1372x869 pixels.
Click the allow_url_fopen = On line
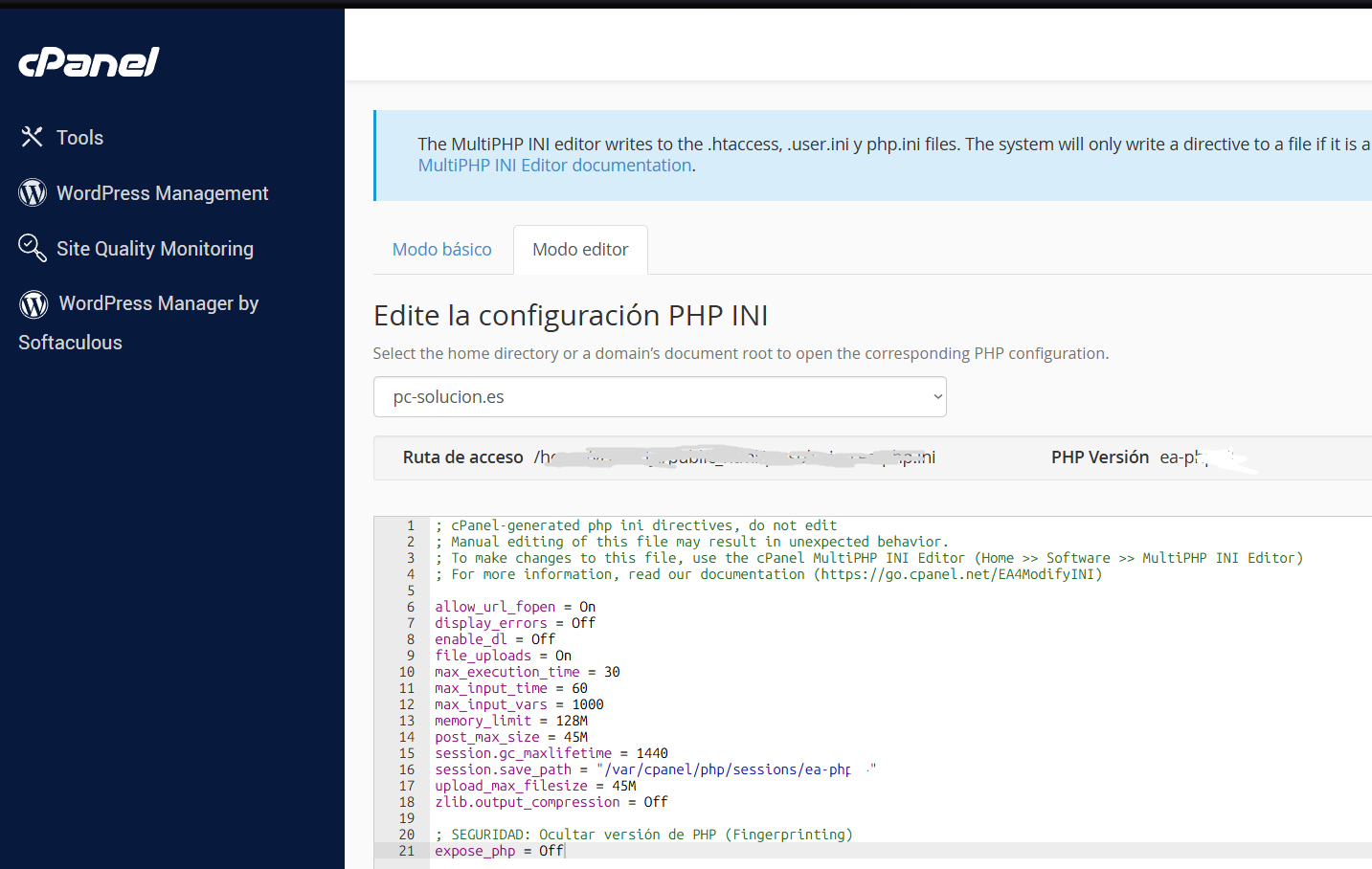tap(515, 607)
